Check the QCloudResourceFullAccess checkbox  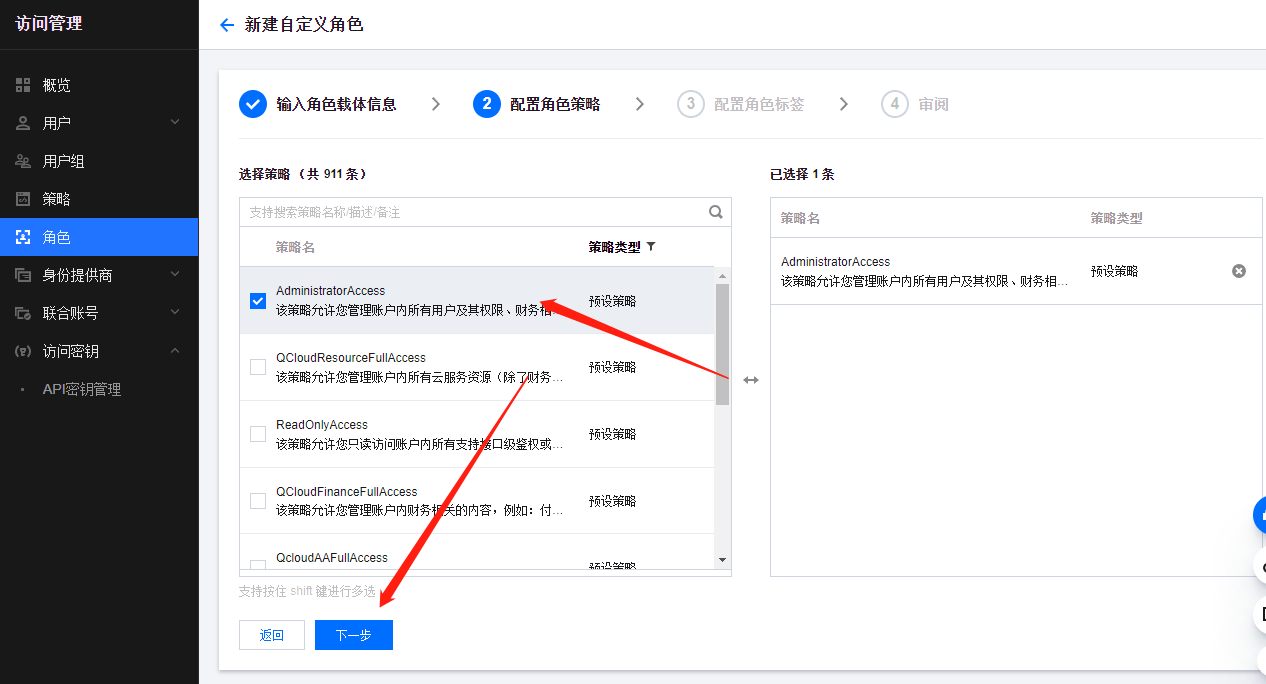click(x=258, y=367)
